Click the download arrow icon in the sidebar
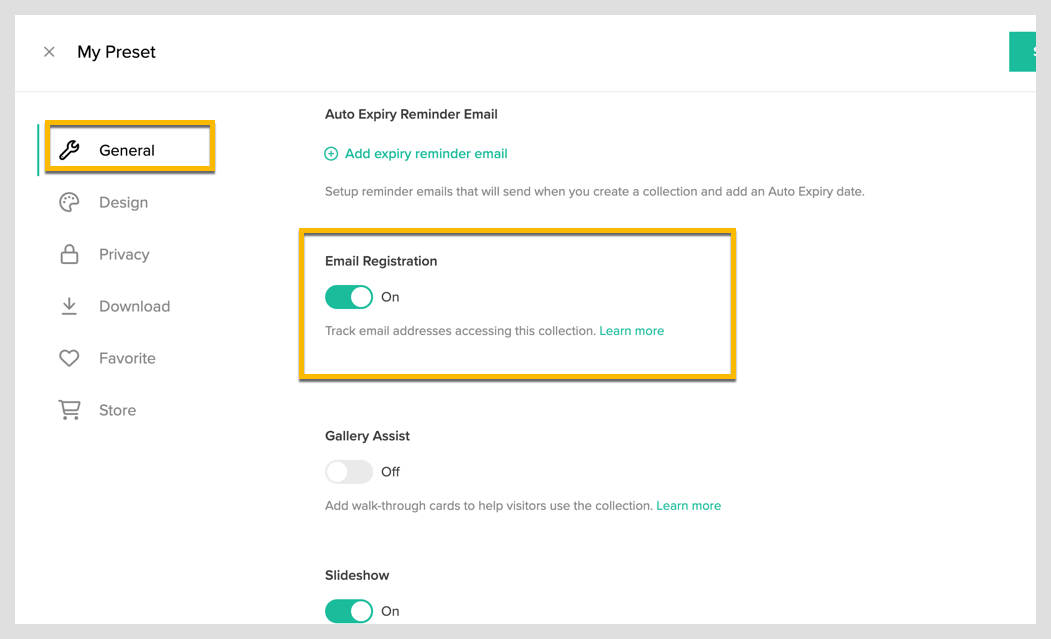This screenshot has width=1051, height=639. (69, 306)
